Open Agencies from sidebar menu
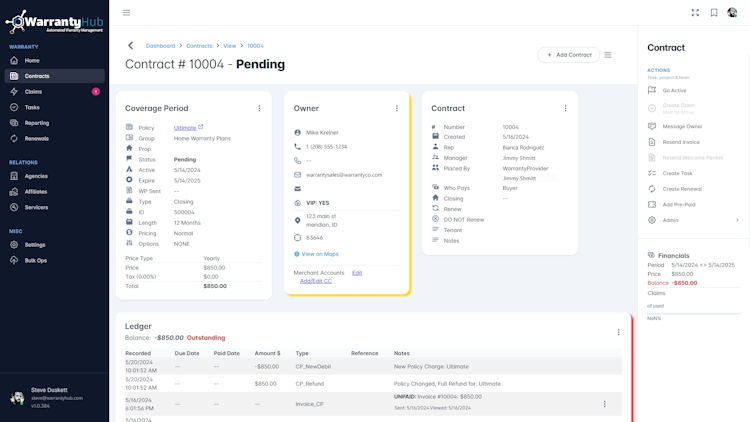Screen dimensions: 750x422 pos(36,176)
